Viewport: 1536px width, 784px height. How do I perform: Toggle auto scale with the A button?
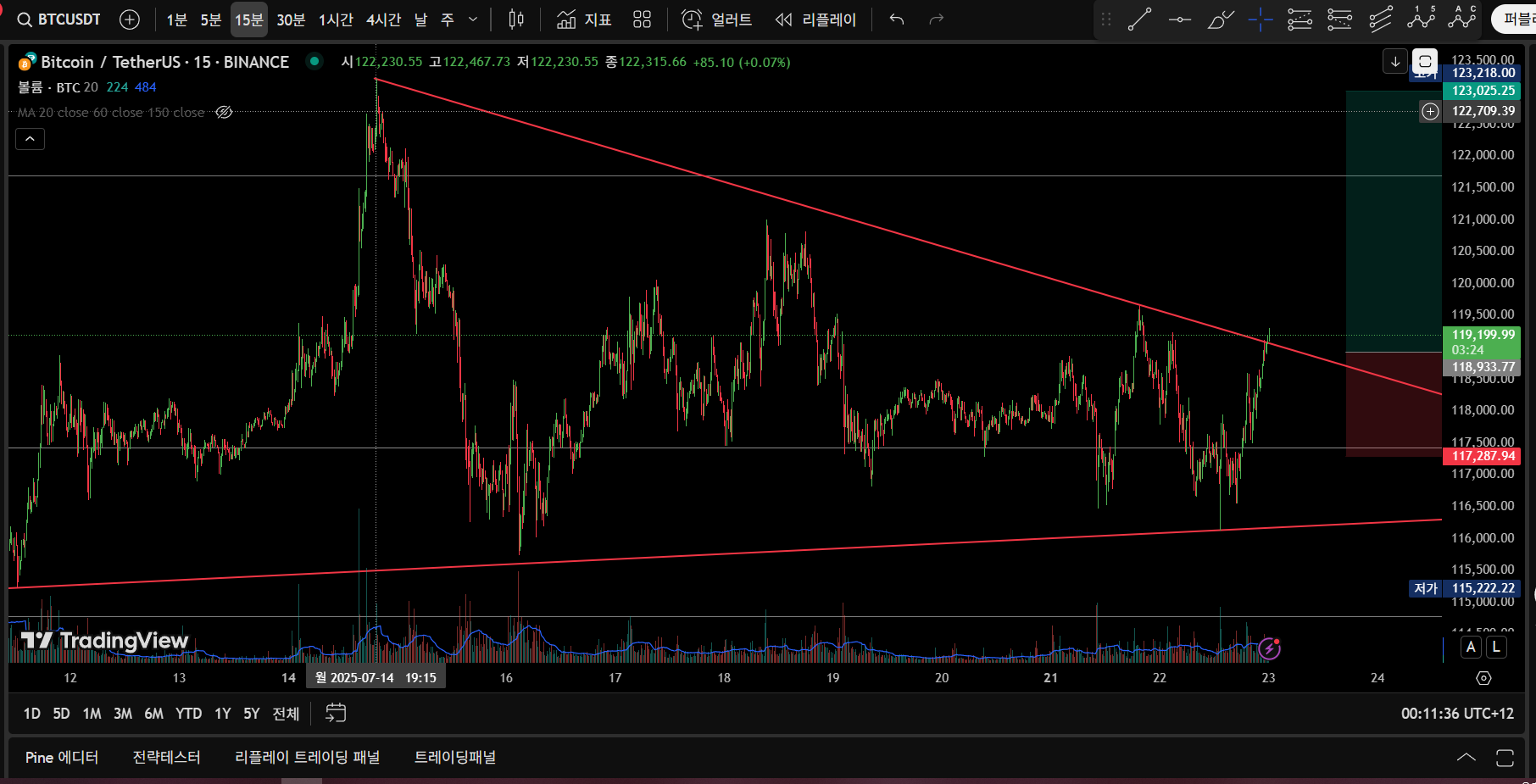pyautogui.click(x=1471, y=648)
